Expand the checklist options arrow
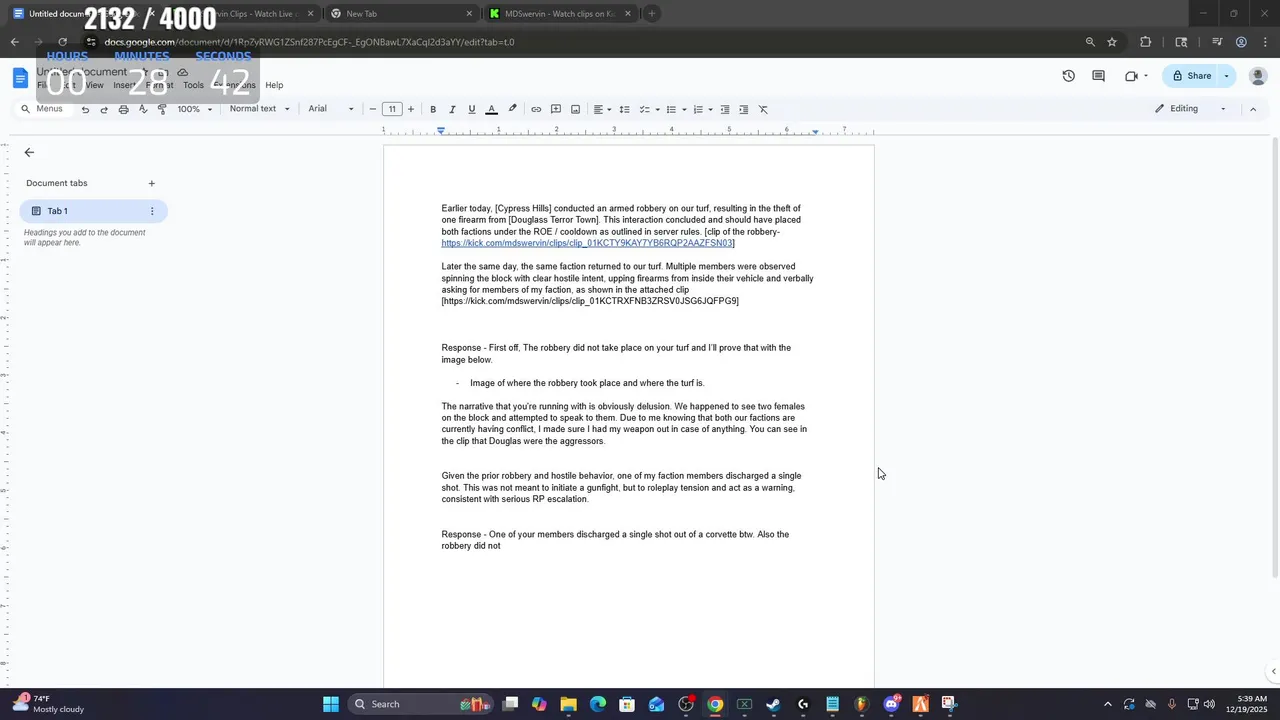 click(657, 109)
